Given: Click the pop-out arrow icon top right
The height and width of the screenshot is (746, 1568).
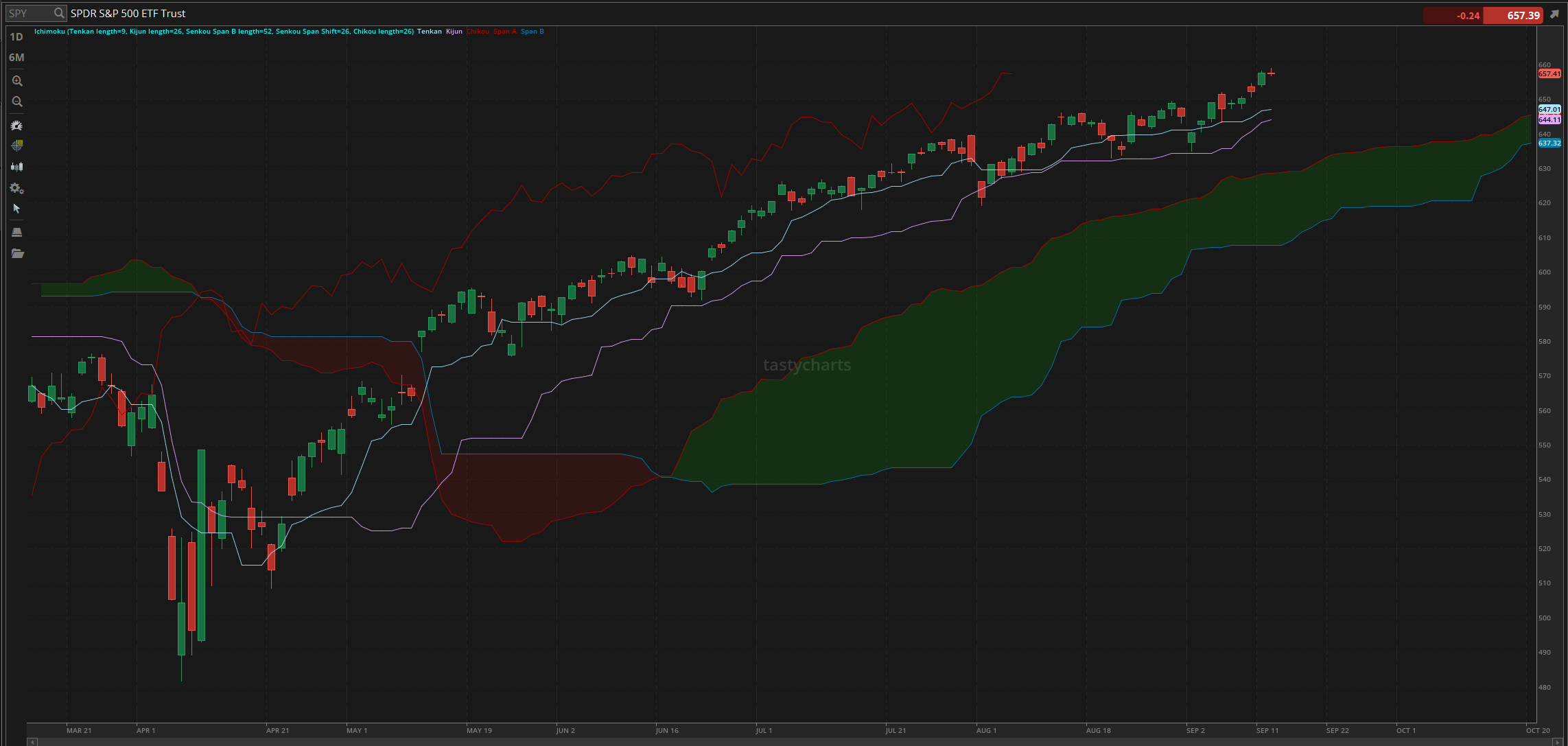Looking at the screenshot, I should (x=1554, y=14).
